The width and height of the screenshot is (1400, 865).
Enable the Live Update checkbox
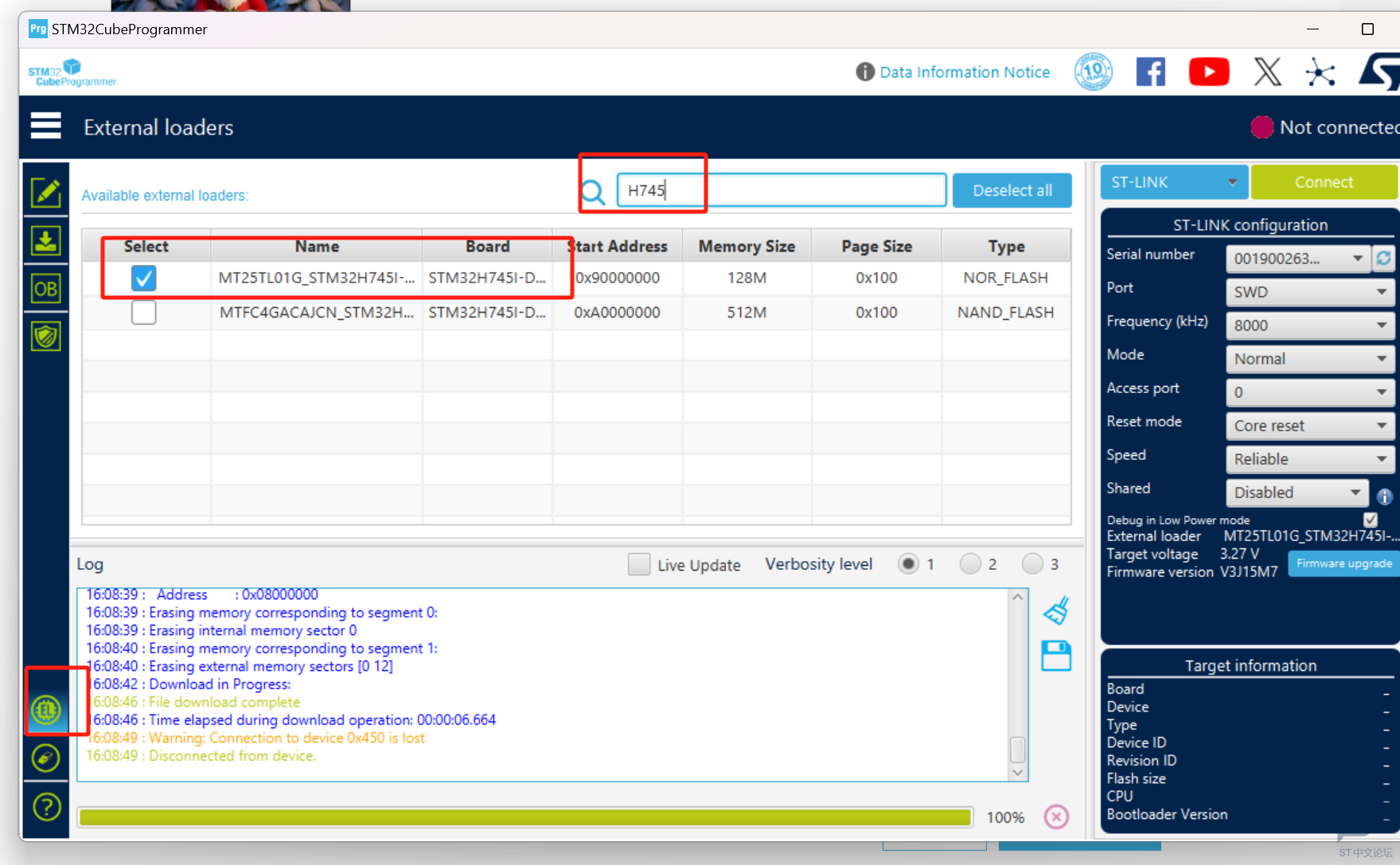[639, 564]
